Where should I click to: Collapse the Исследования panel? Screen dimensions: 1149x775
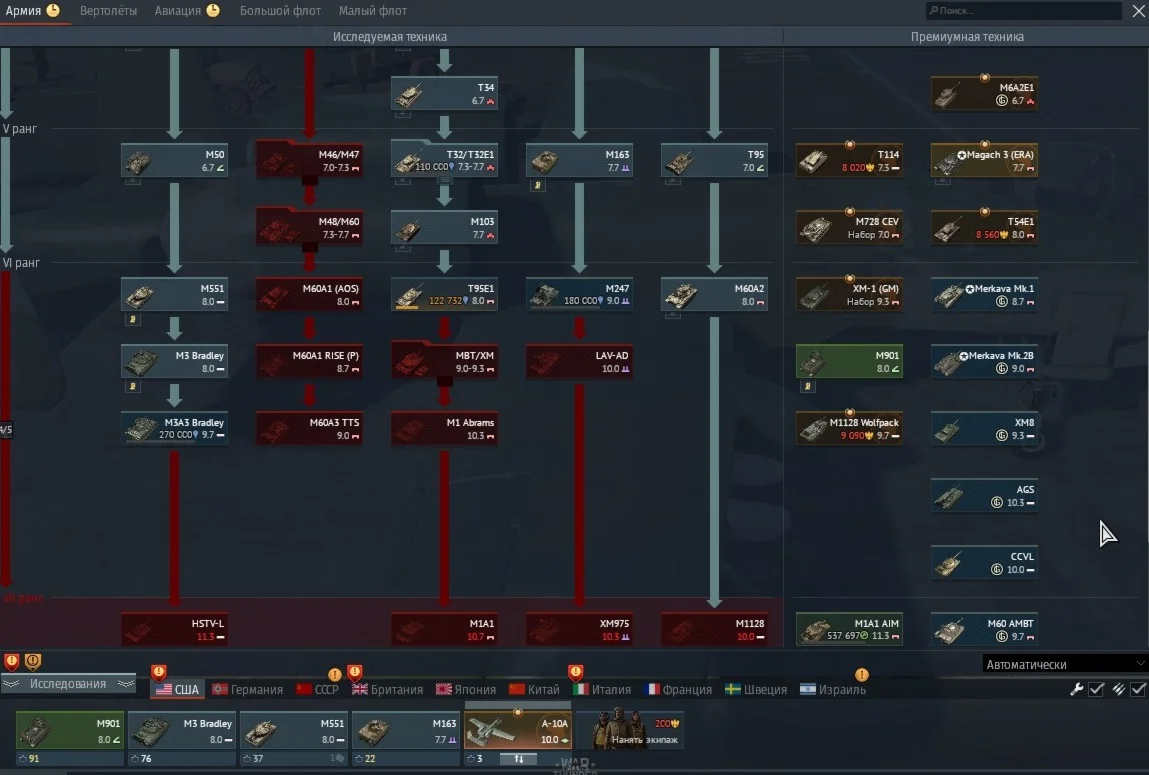click(x=68, y=683)
